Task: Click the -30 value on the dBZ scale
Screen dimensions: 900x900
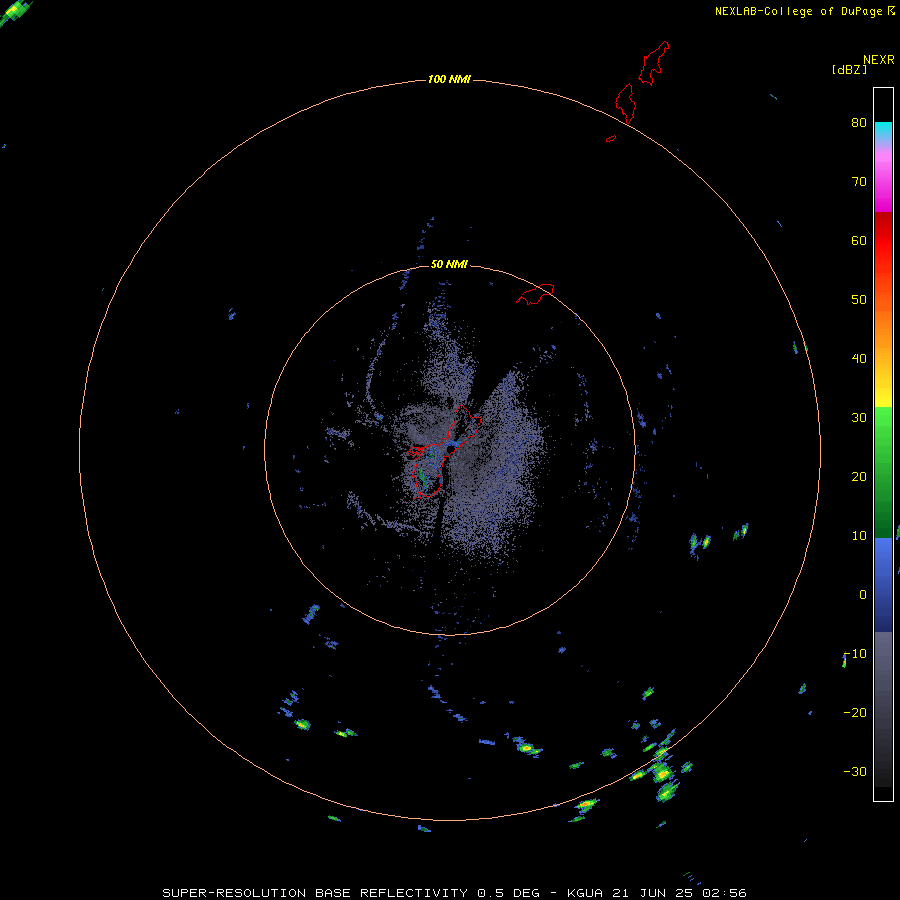Action: point(855,771)
